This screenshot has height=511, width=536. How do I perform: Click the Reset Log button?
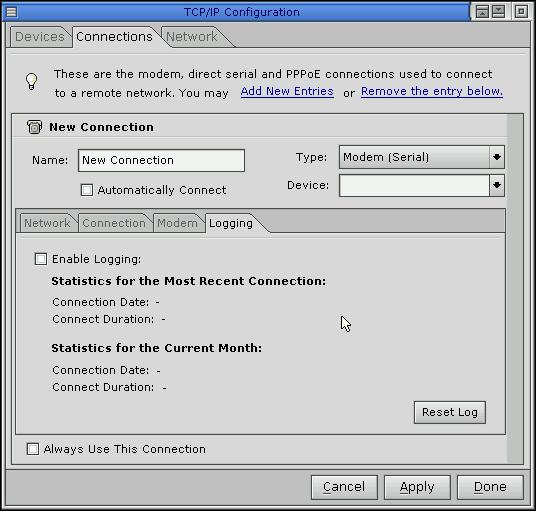click(x=450, y=412)
